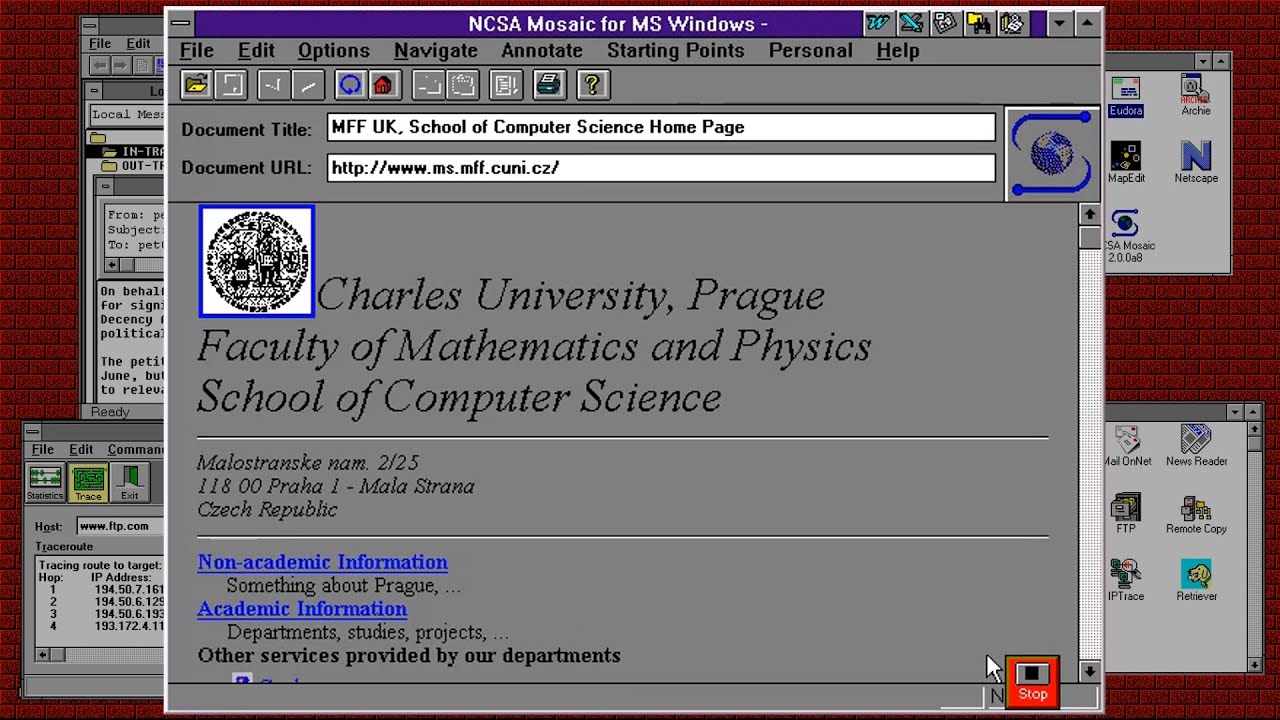Click the red Stop button
This screenshot has width=1280, height=720.
(1032, 682)
